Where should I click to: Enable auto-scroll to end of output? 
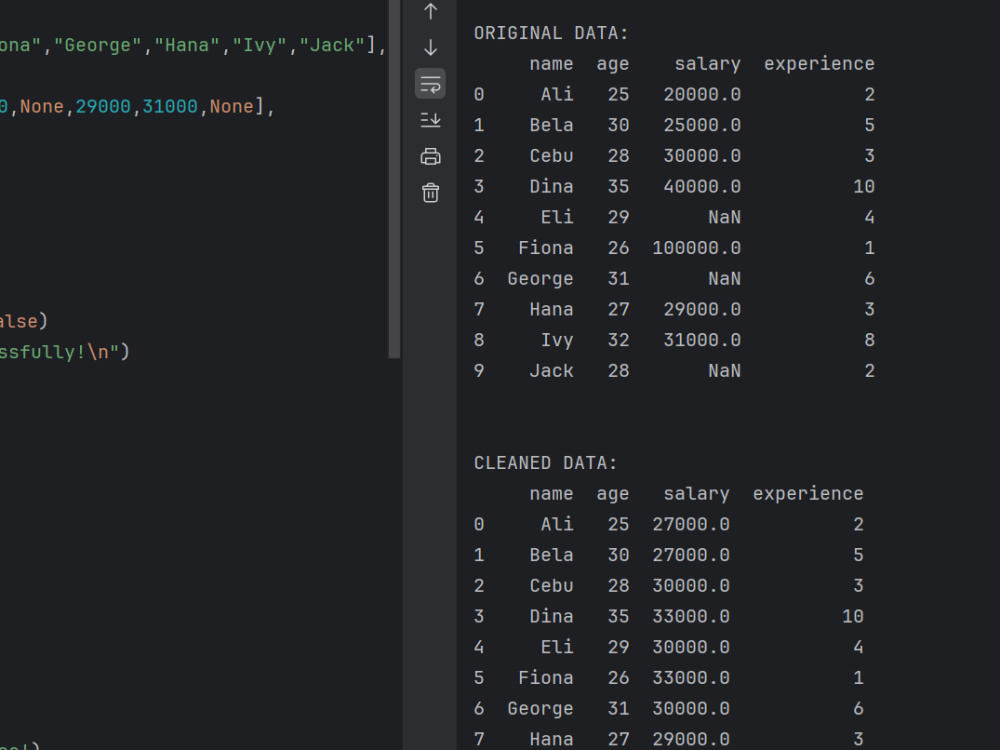tap(430, 119)
